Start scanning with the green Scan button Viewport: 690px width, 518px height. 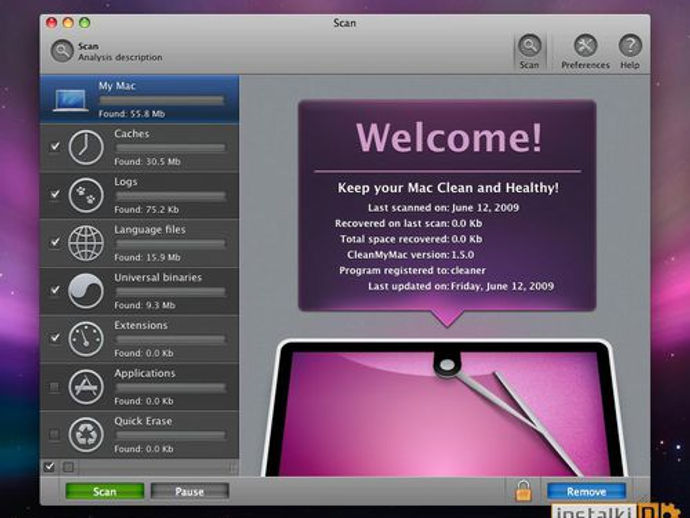point(105,491)
